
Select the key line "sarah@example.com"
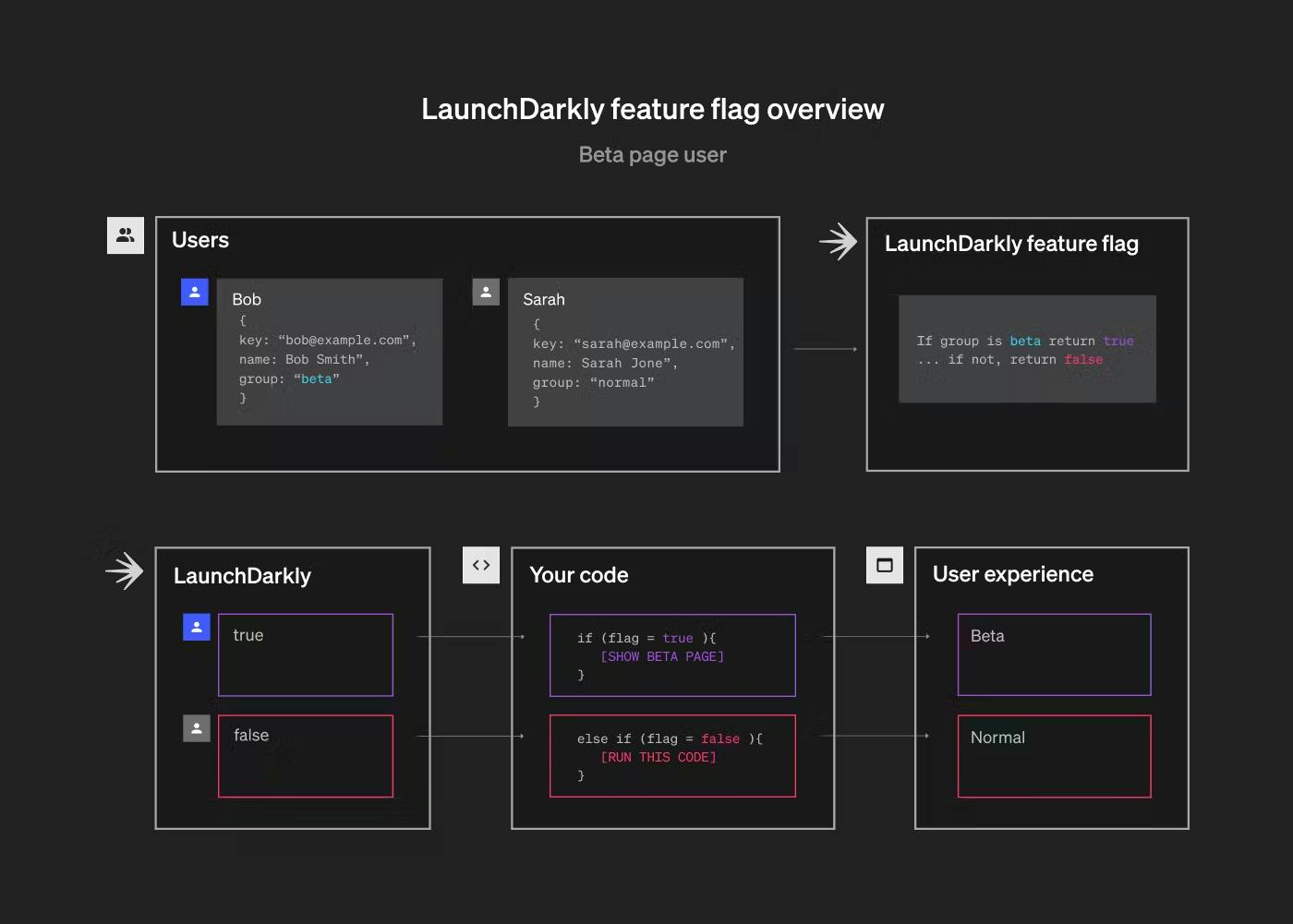[634, 343]
